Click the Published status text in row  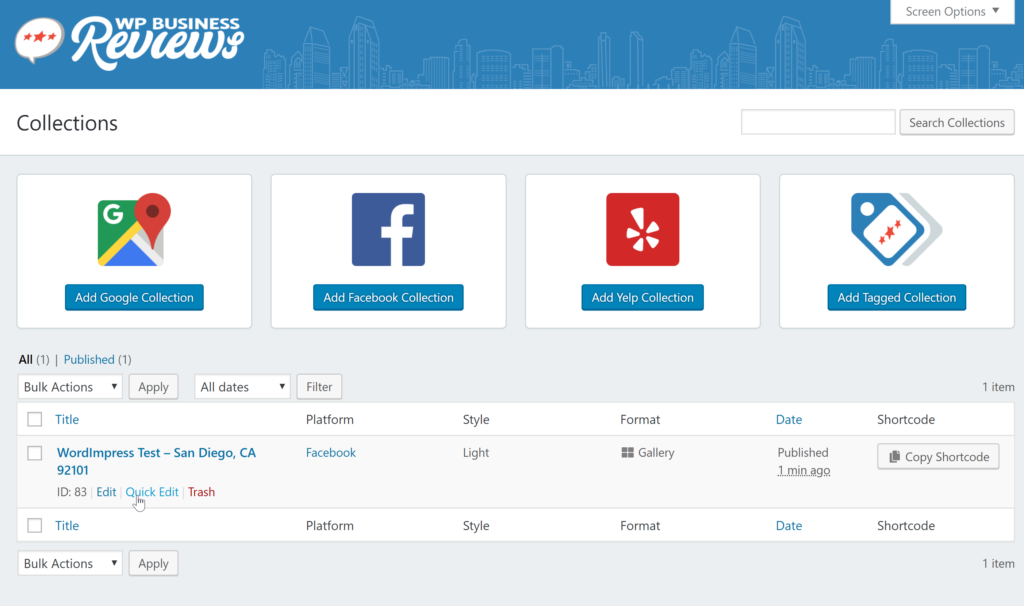pos(803,453)
